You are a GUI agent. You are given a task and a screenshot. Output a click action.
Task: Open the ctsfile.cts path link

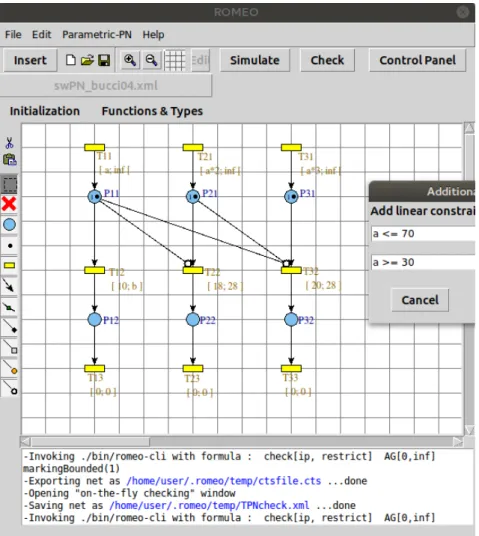tap(224, 481)
